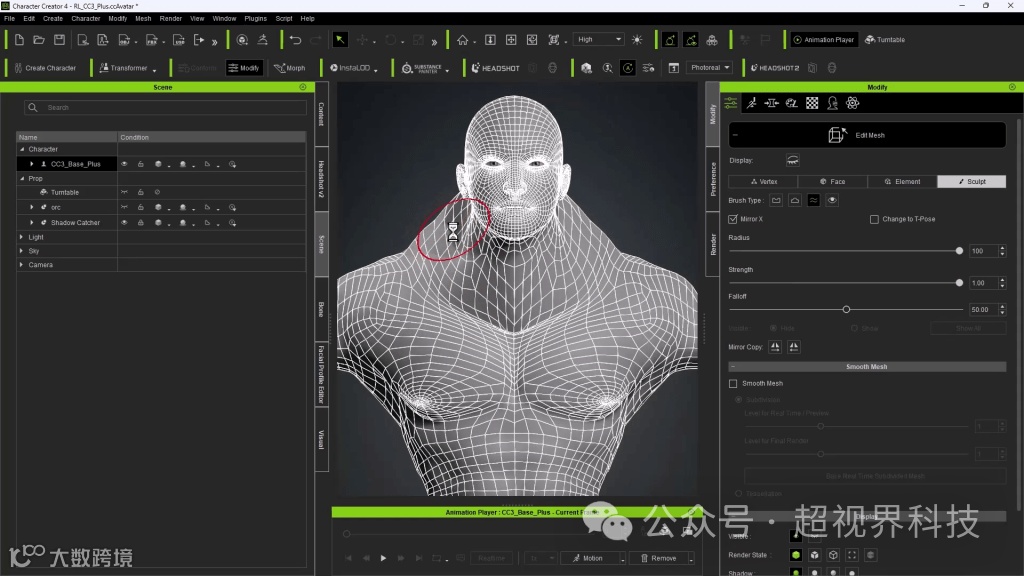Tick the Smooth Mesh checkbox

click(733, 383)
